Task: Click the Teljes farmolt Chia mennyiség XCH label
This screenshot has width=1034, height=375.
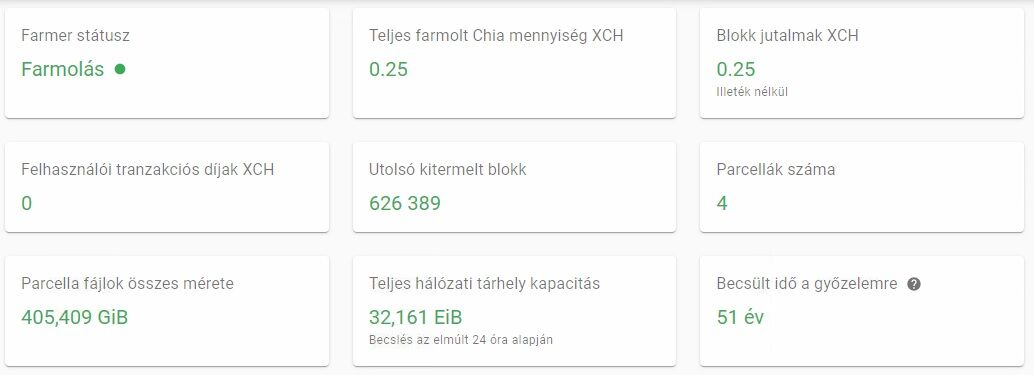Action: pyautogui.click(x=496, y=36)
